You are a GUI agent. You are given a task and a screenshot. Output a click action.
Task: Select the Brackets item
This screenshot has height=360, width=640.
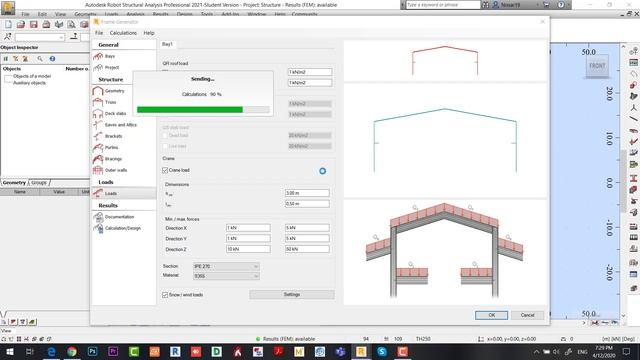pos(113,136)
